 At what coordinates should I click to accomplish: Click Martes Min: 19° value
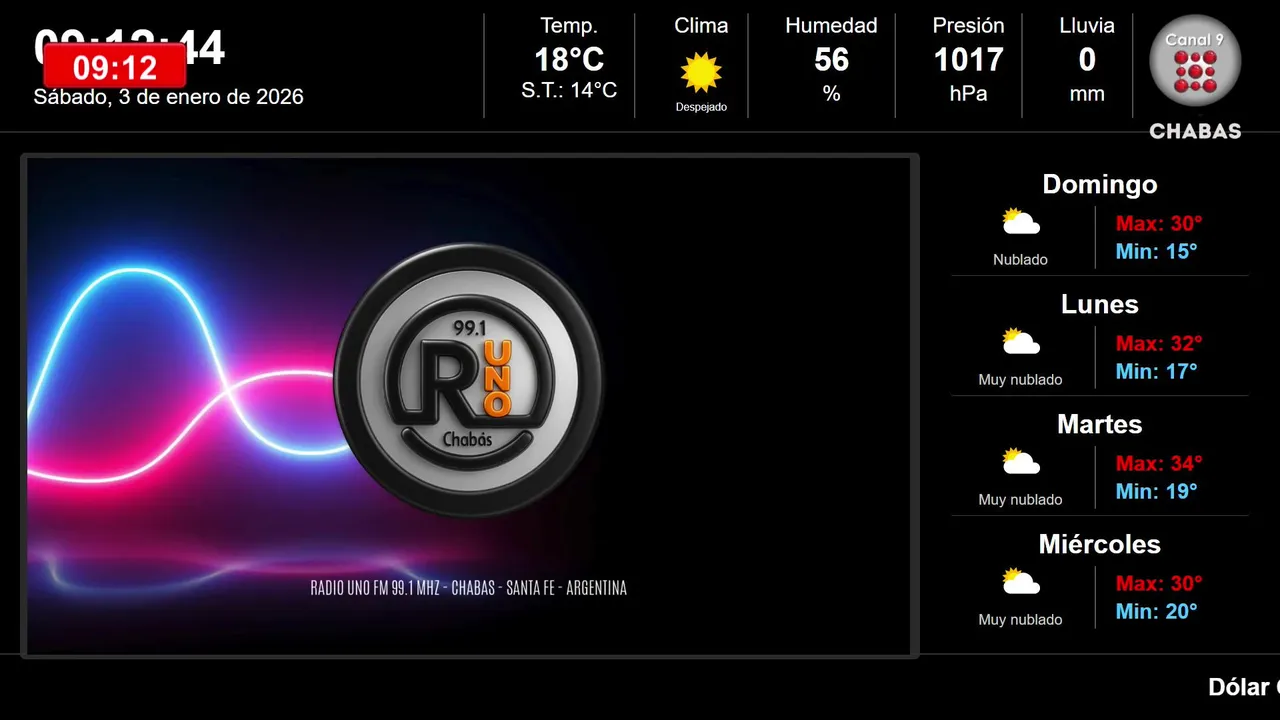(x=1156, y=491)
